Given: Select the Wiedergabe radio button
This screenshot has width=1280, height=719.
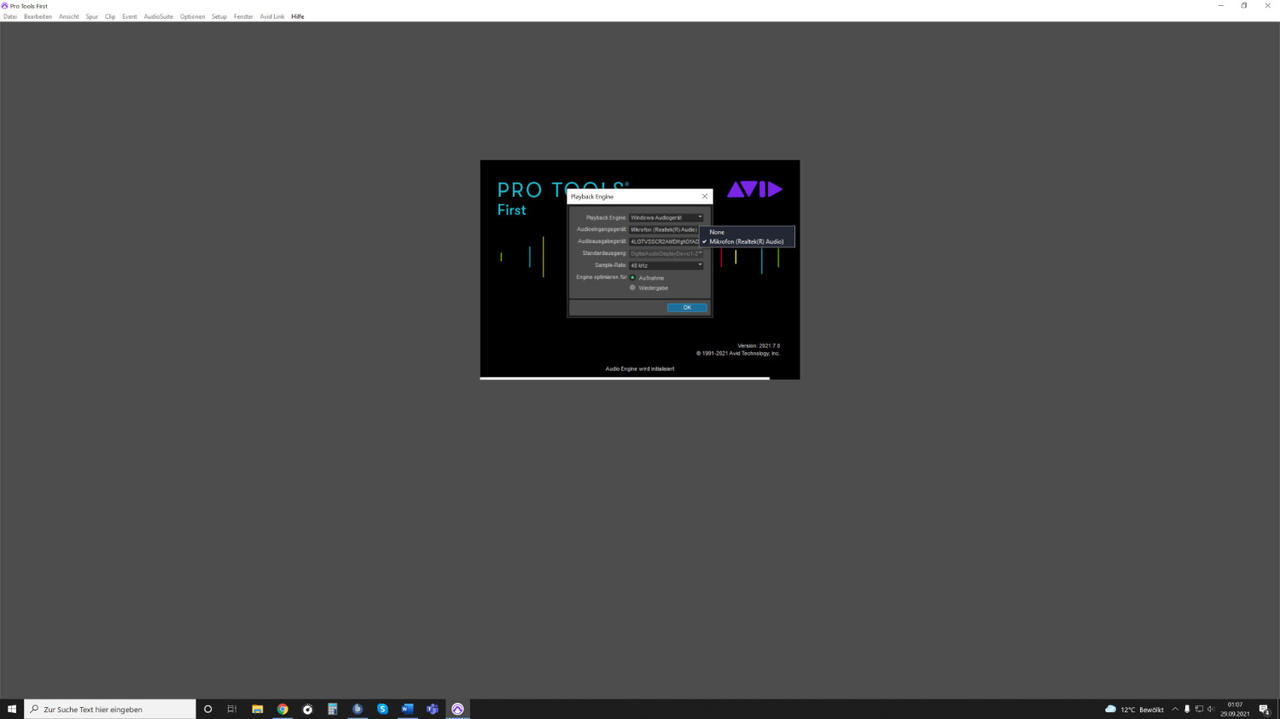Looking at the screenshot, I should (633, 288).
